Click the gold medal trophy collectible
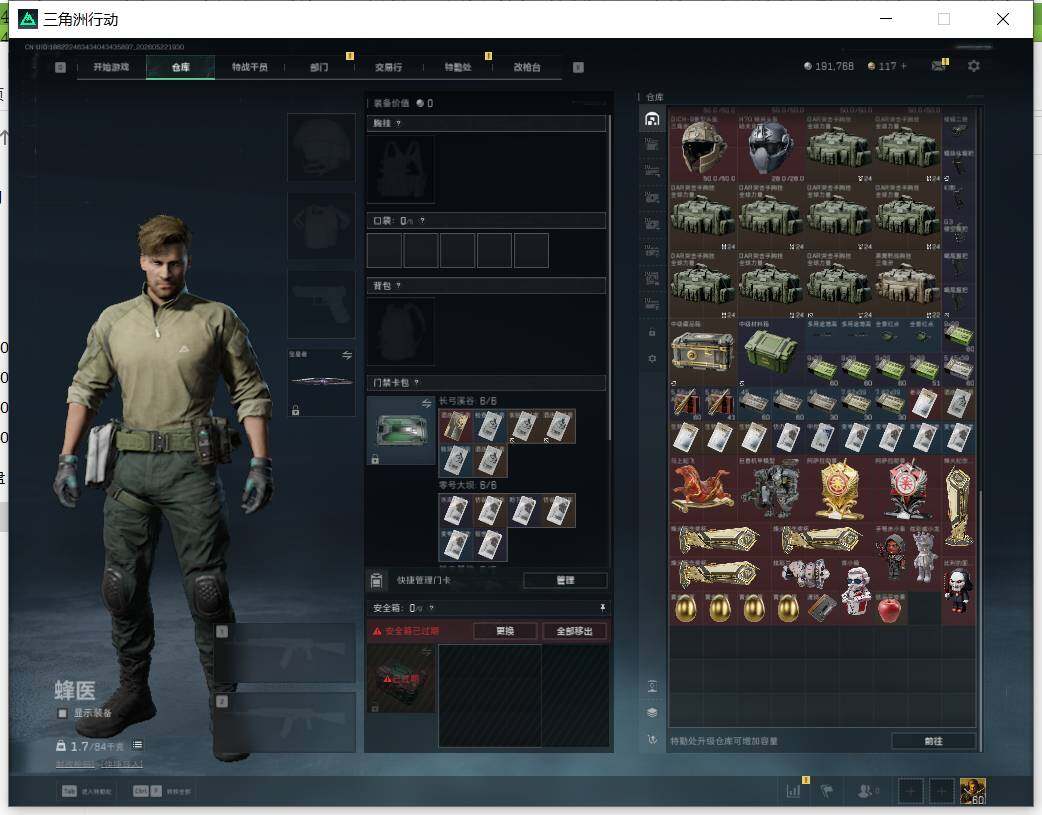Viewport: 1042px width, 815px height. click(839, 489)
